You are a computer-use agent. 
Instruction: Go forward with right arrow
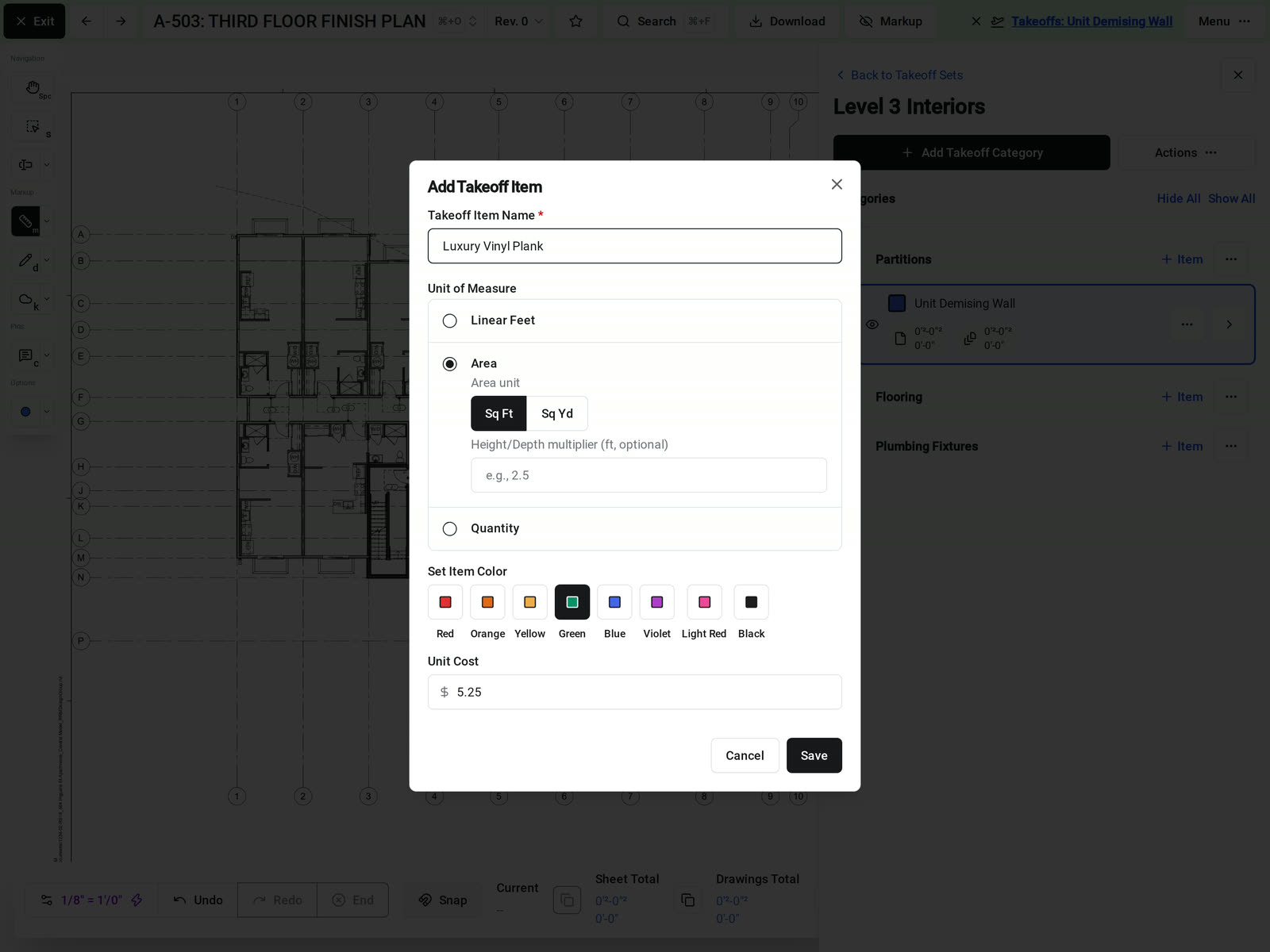click(121, 21)
